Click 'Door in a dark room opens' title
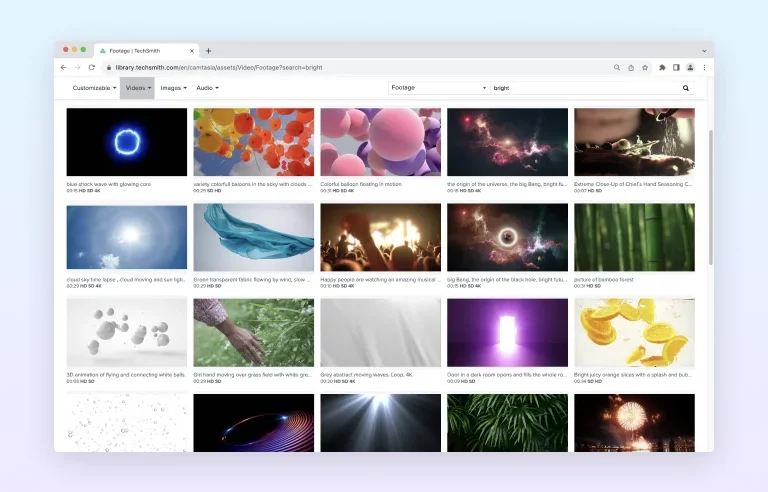The width and height of the screenshot is (768, 492). 507,375
